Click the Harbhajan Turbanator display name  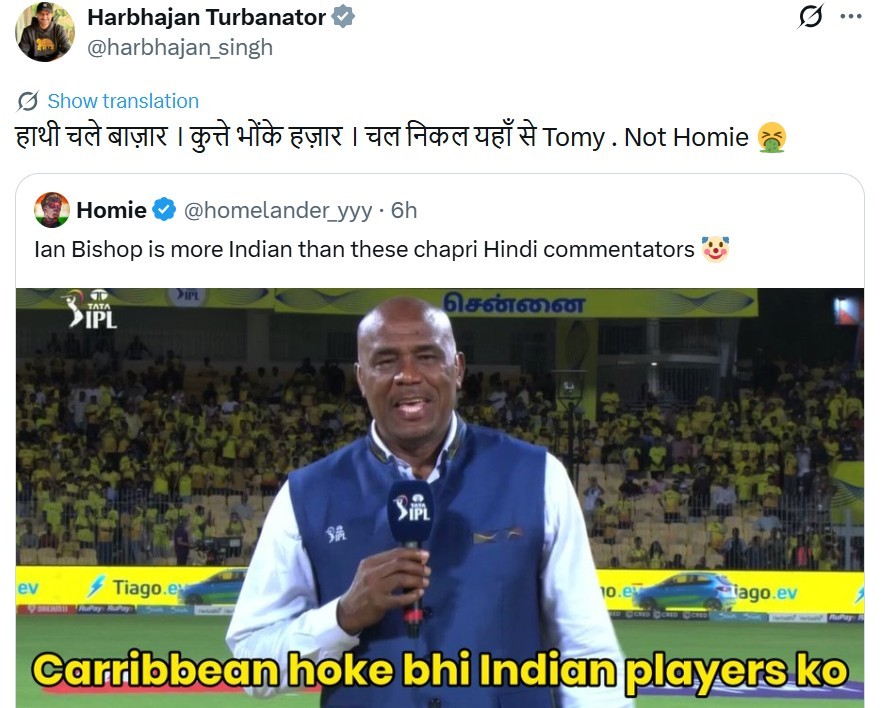coord(206,17)
